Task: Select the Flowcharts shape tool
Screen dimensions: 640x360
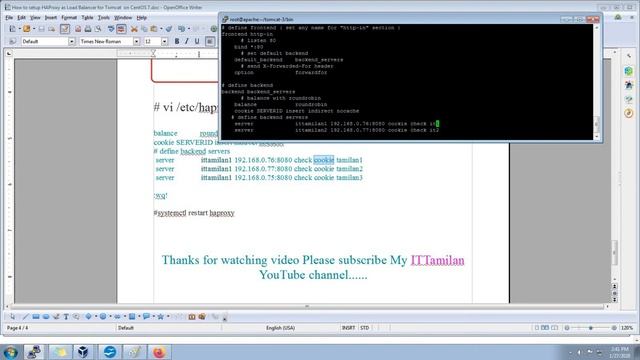Action: click(132, 316)
